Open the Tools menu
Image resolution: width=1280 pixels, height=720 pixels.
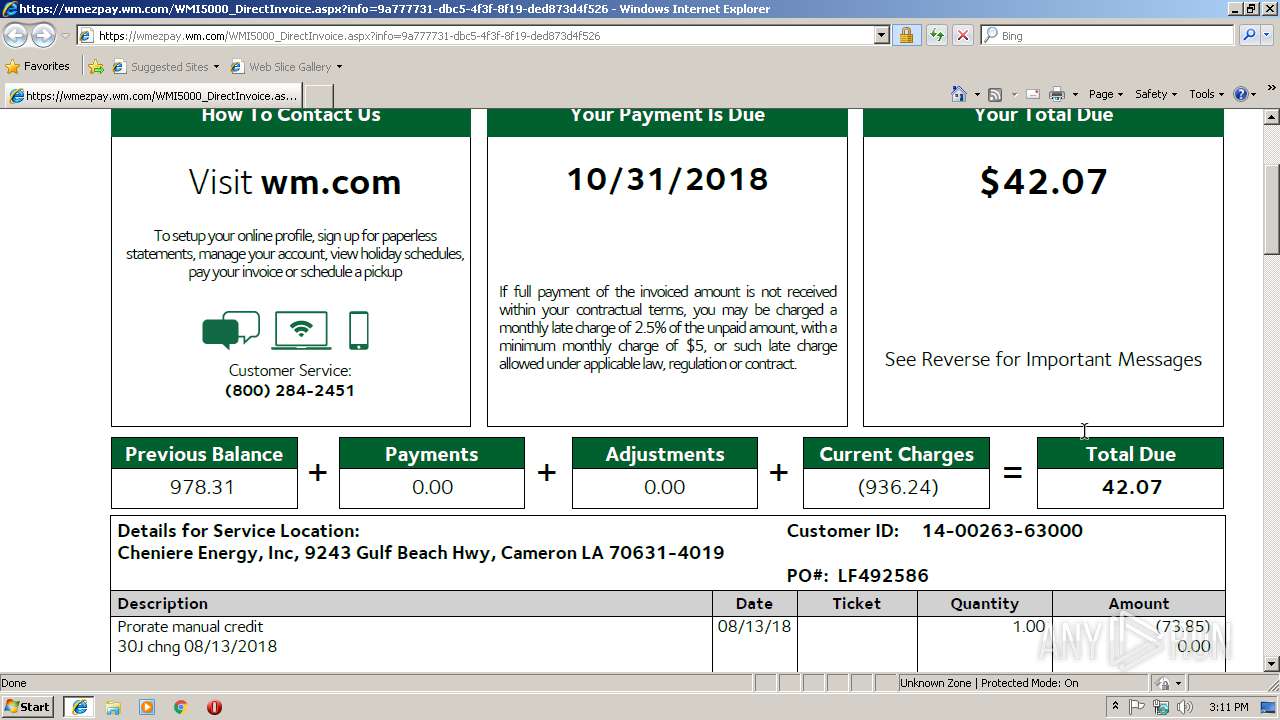[1206, 94]
